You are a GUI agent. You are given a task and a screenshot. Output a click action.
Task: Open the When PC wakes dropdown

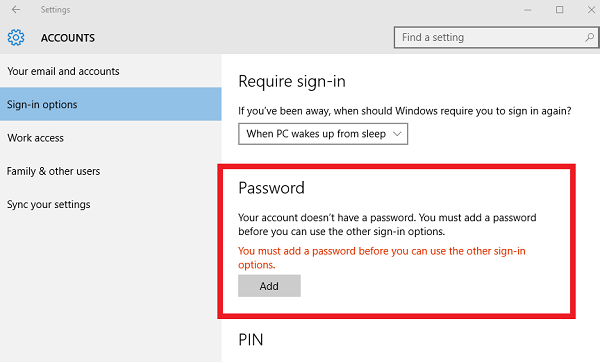[323, 134]
